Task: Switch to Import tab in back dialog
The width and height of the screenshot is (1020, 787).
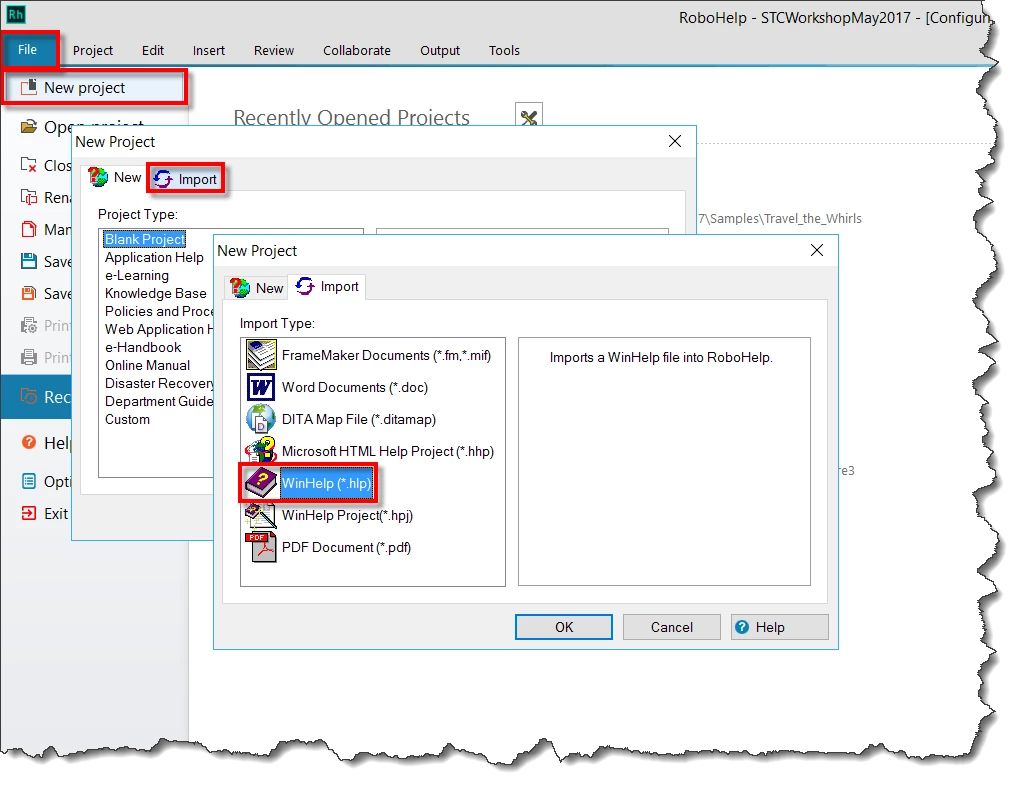Action: [185, 179]
